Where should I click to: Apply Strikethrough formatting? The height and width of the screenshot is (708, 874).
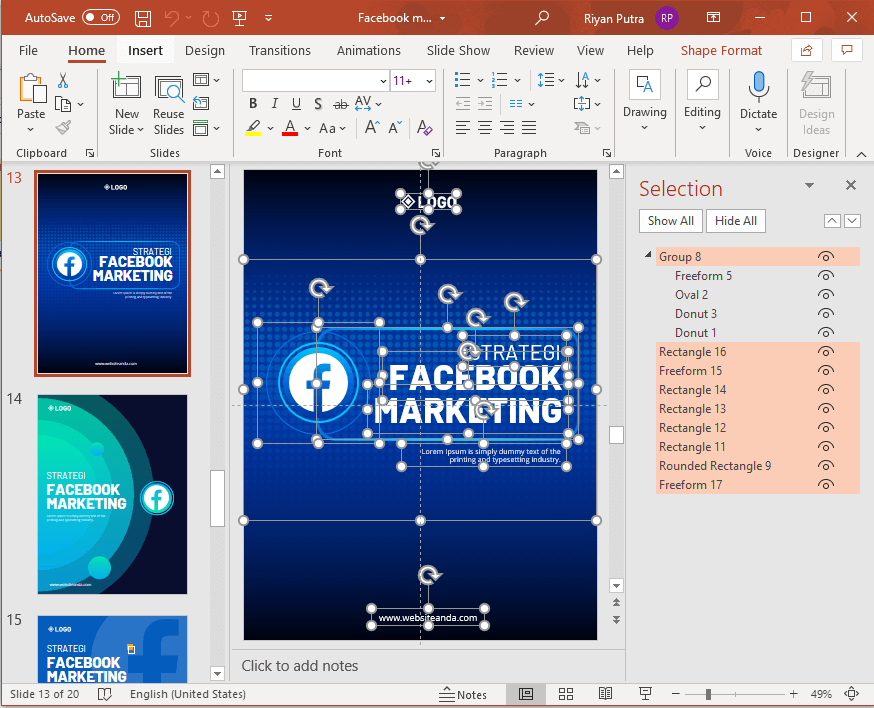pos(341,104)
